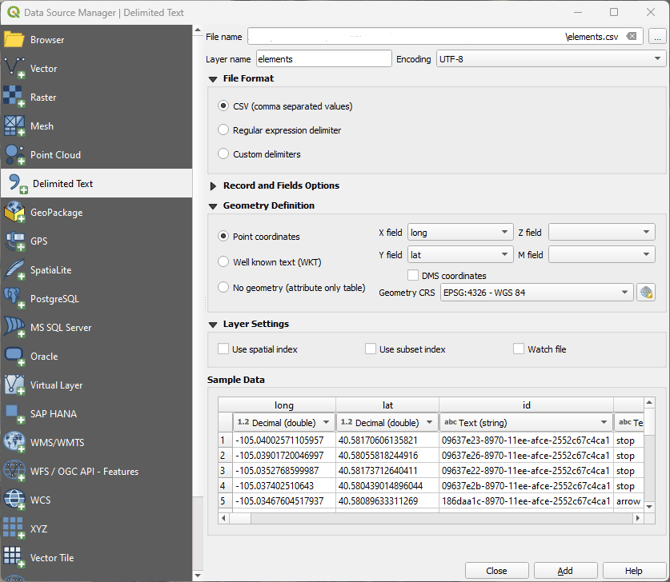Viewport: 670px width, 582px height.
Task: Open the Y field dropdown
Action: coord(460,255)
